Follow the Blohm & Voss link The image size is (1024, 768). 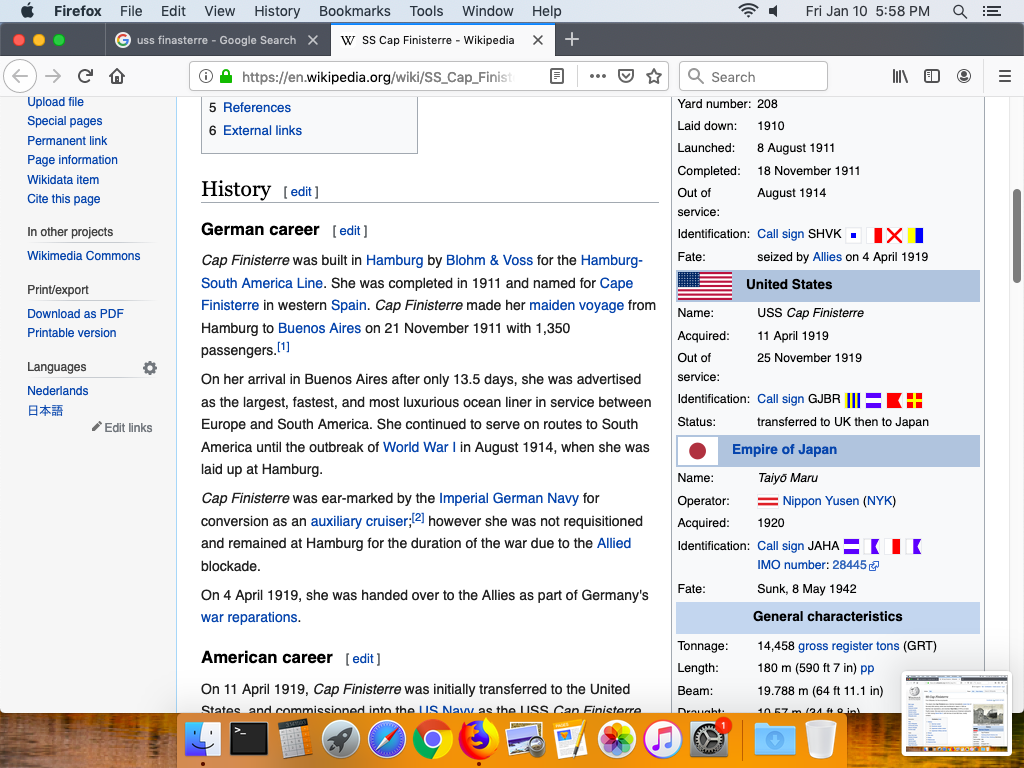coord(489,260)
